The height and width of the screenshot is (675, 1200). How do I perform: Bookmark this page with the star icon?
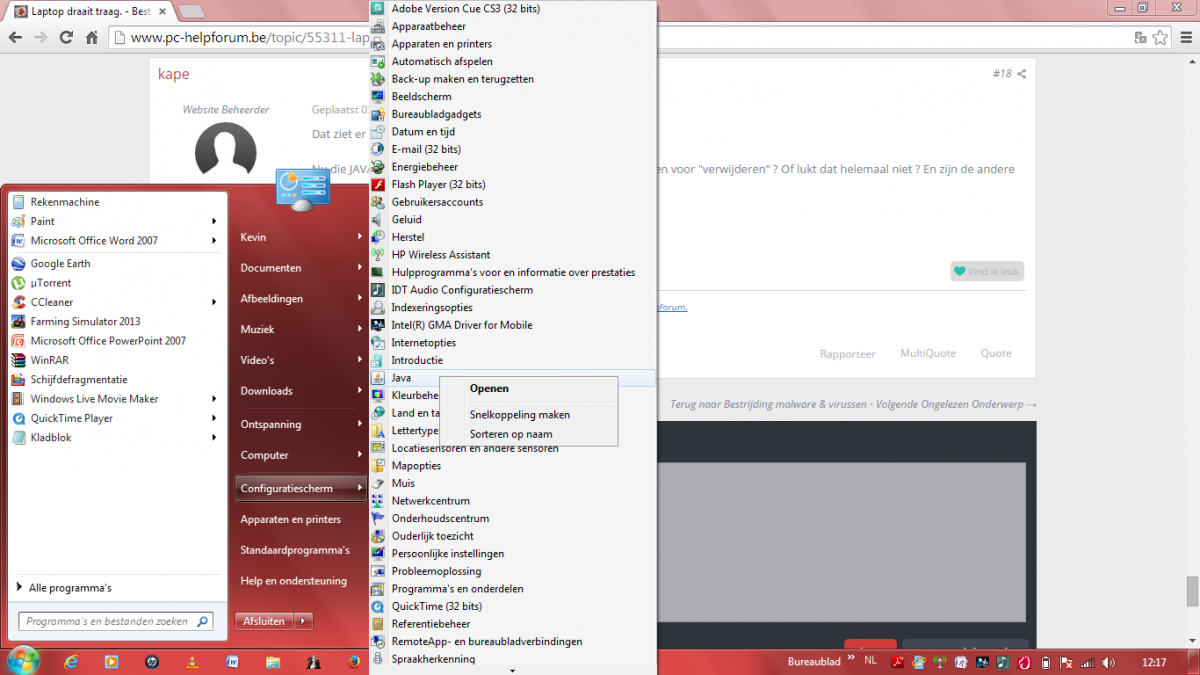[x=1160, y=38]
